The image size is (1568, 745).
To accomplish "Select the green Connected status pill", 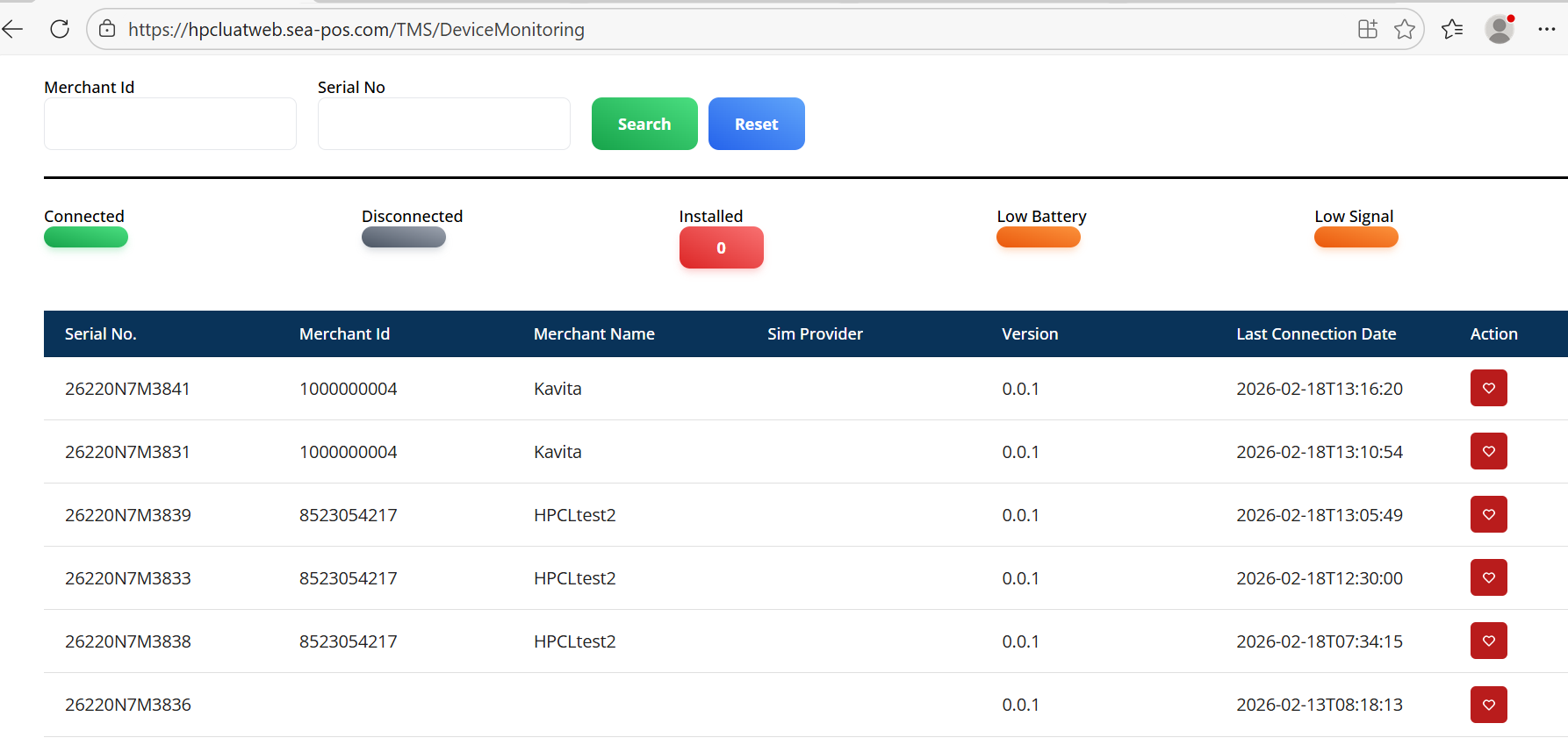I will [x=86, y=237].
